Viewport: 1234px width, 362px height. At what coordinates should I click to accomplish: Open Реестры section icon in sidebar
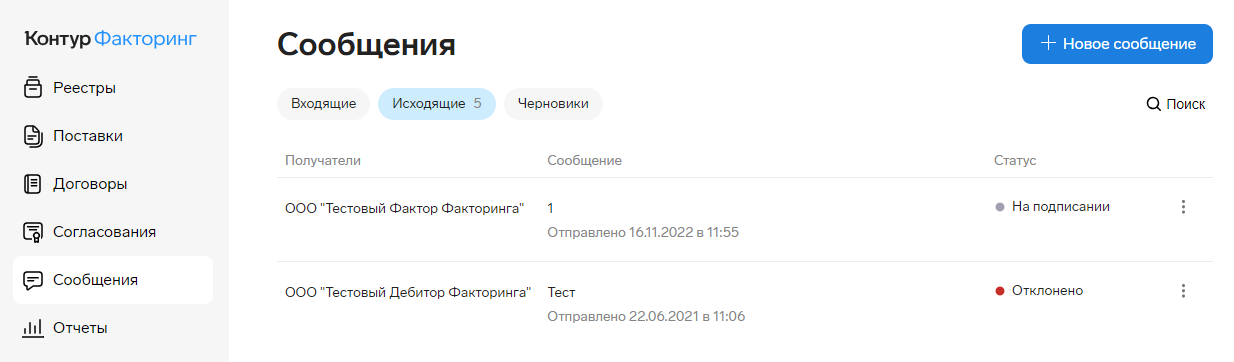[x=33, y=88]
